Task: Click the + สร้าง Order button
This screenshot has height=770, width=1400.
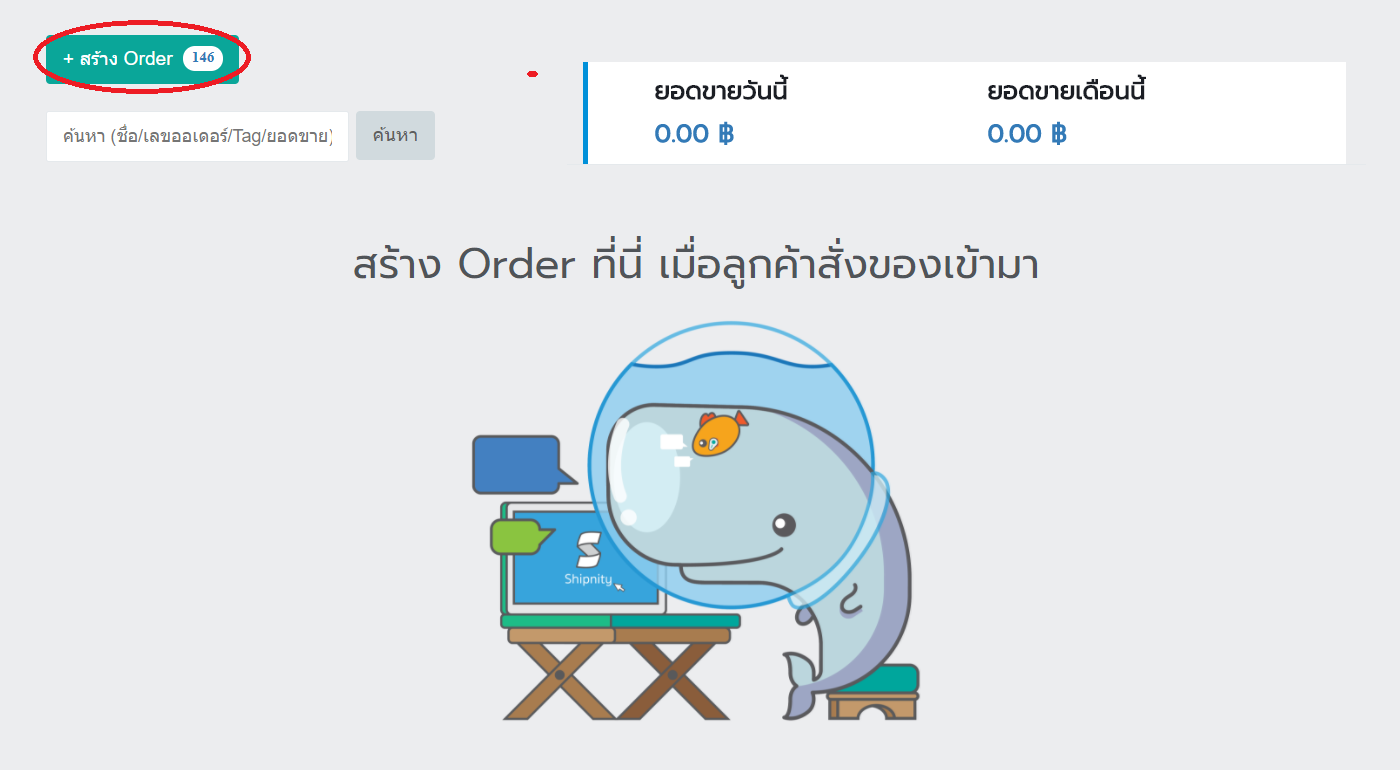Action: (142, 59)
